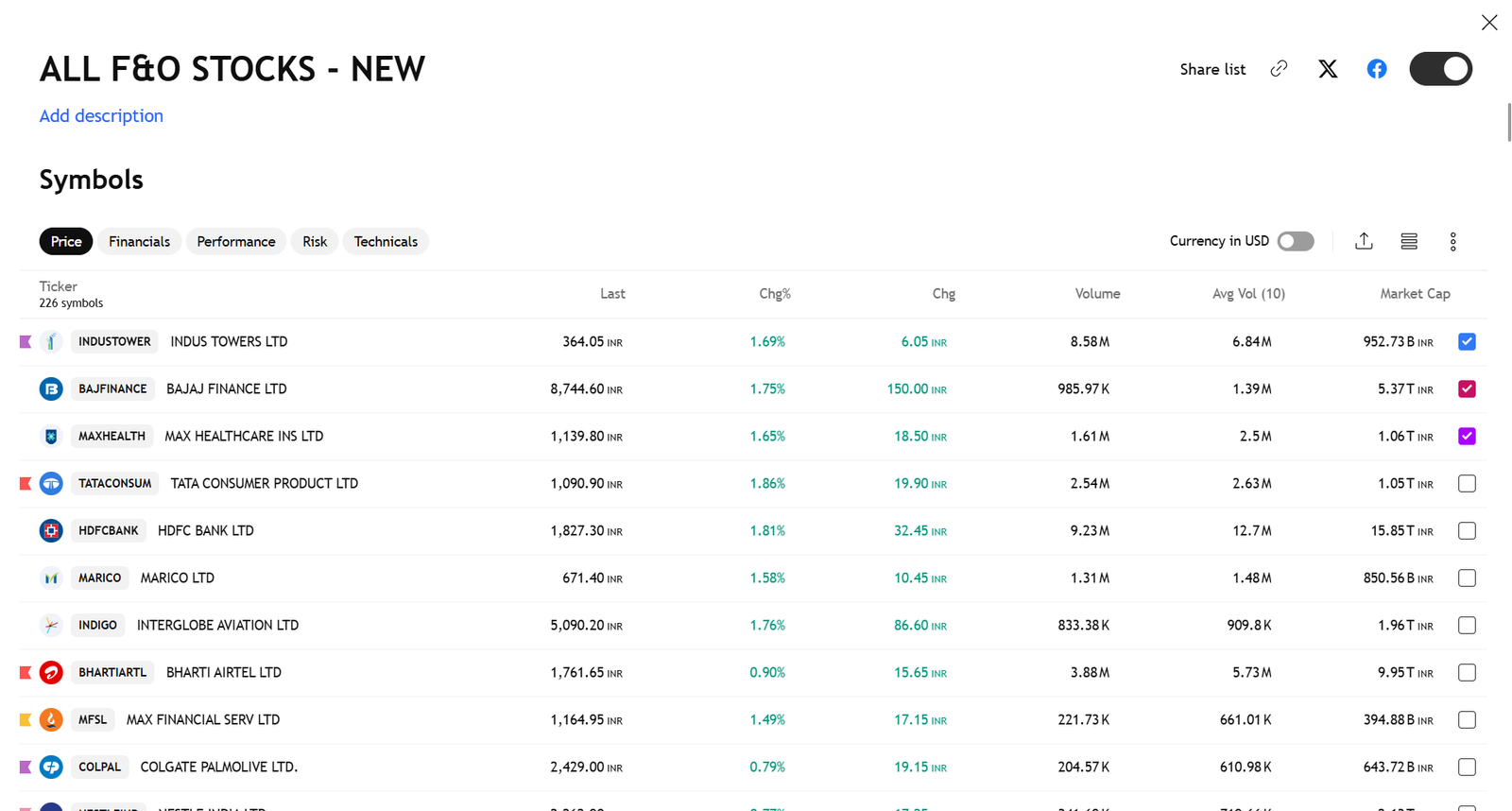Click BHARTI AIRTEL LTD company name
The width and height of the screenshot is (1512, 811).
[224, 672]
